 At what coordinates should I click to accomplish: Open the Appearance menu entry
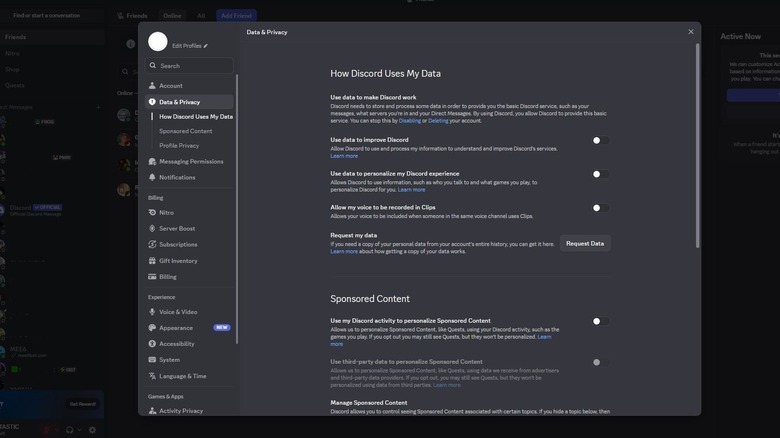point(190,328)
